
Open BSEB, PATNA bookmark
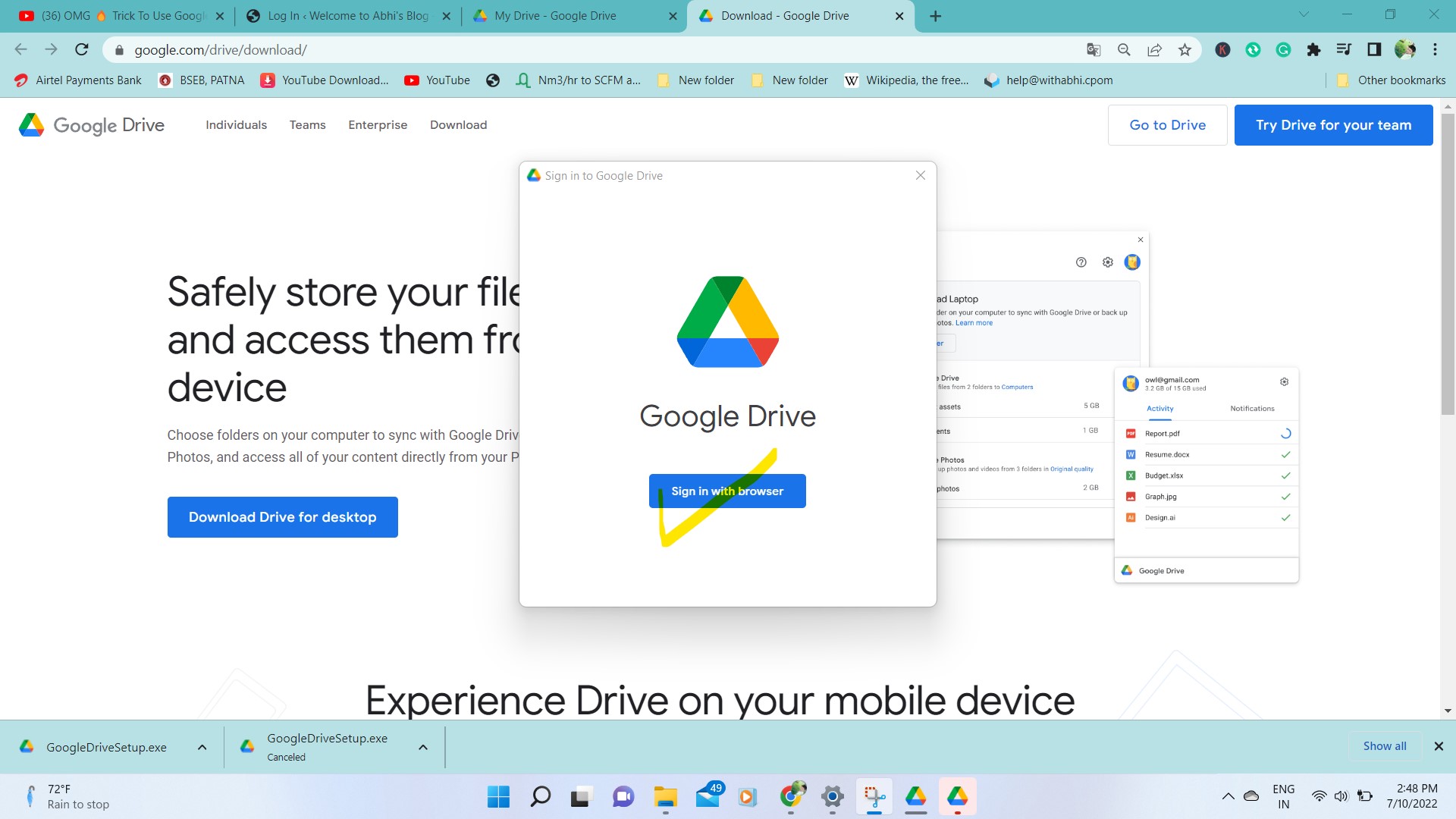coord(201,80)
